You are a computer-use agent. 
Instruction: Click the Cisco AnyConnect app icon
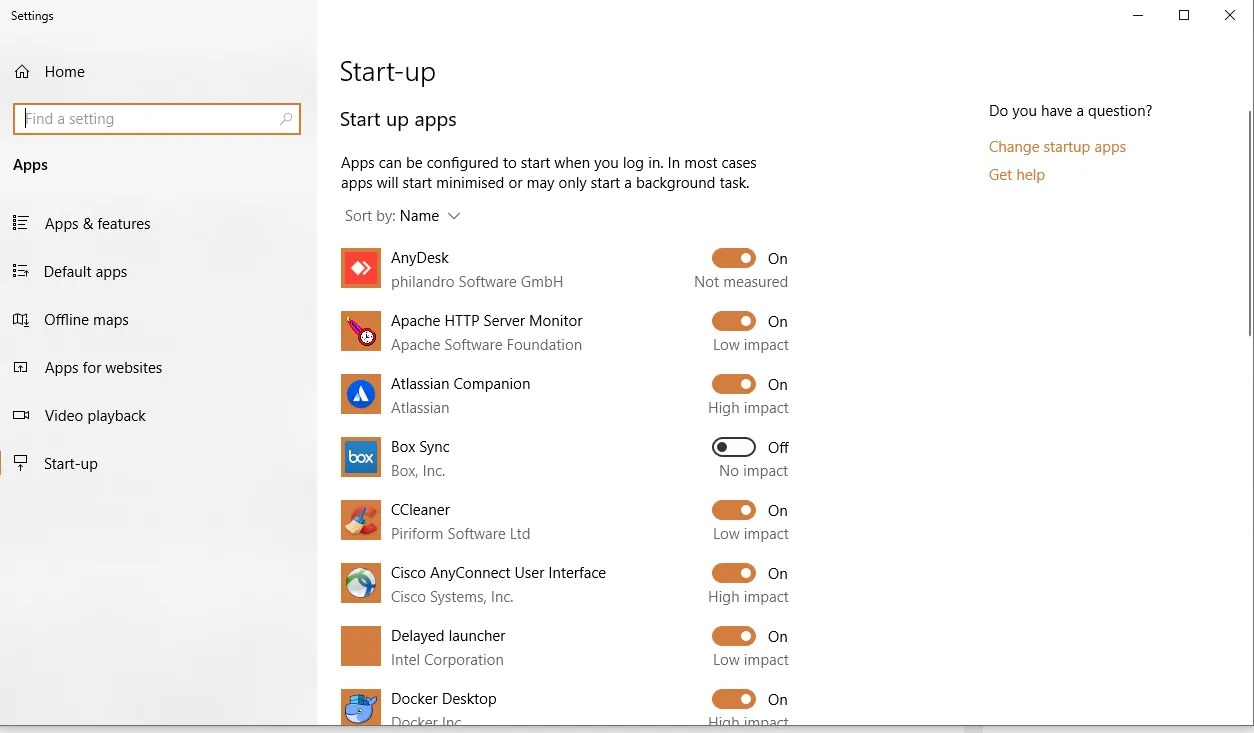[361, 583]
